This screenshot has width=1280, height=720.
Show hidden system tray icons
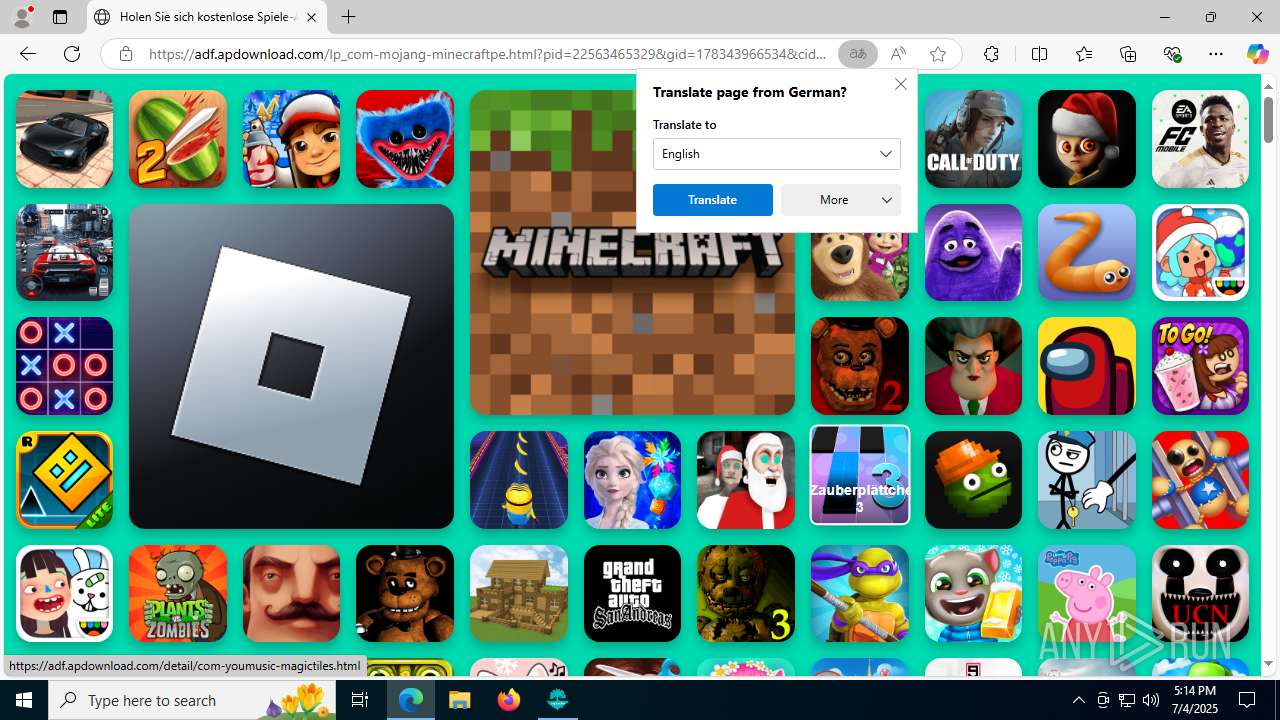coord(1078,700)
